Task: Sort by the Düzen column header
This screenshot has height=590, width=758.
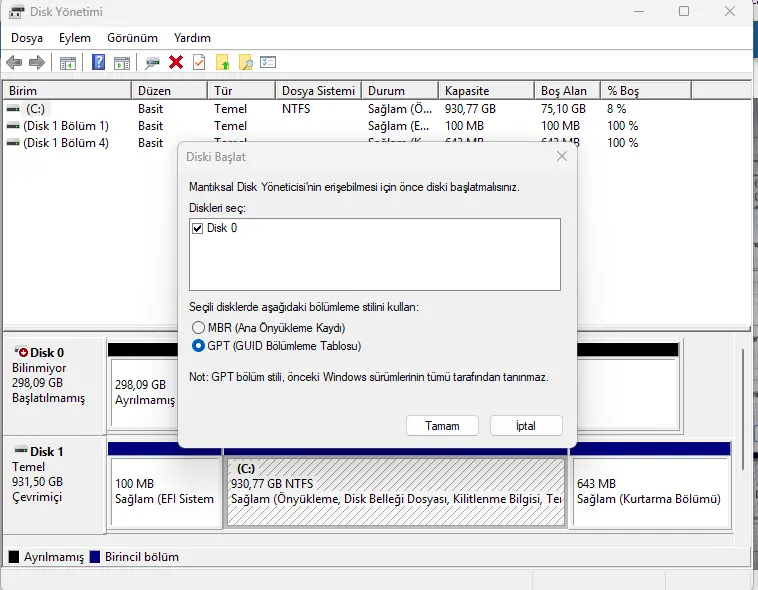Action: click(169, 90)
